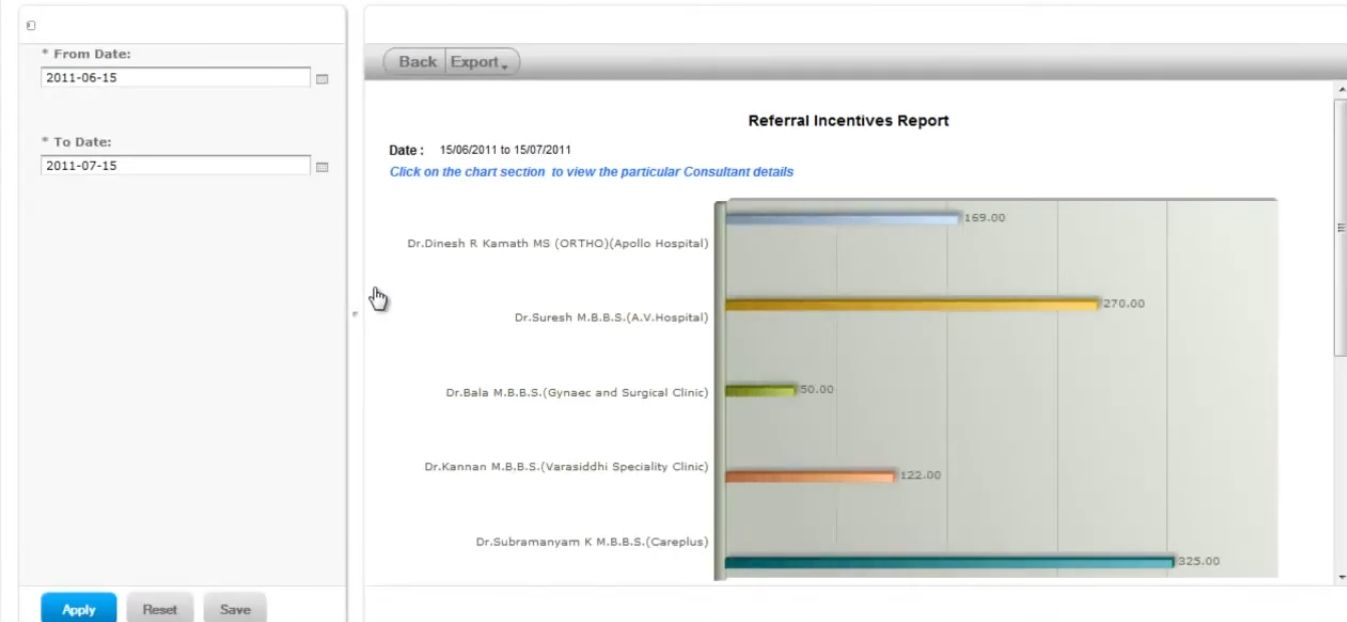Click the small icon at panel top-left corner
The width and height of the screenshot is (1347, 622).
tap(30, 24)
